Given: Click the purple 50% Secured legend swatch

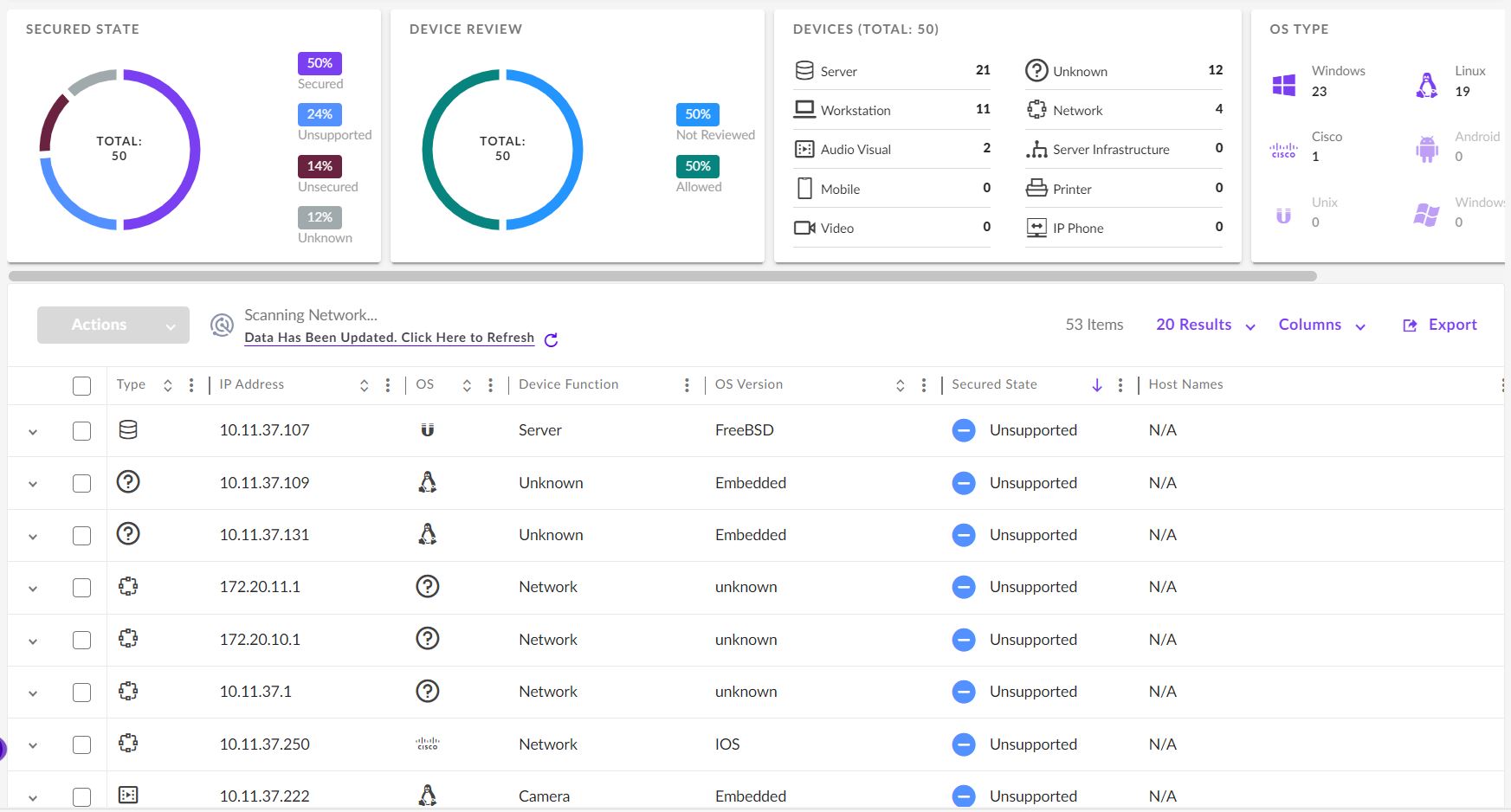Looking at the screenshot, I should point(320,63).
